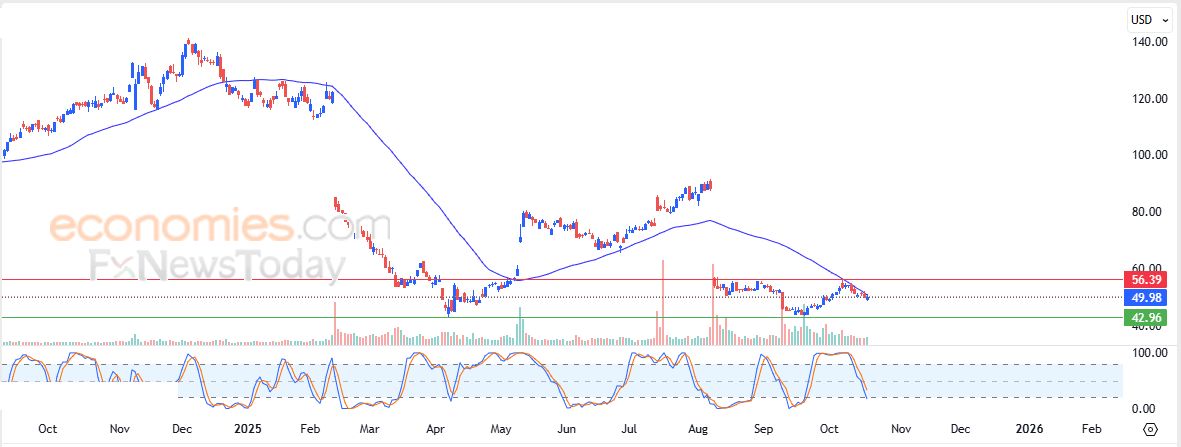Open the USD currency dropdown
This screenshot has height=447, width=1181.
1147,19
